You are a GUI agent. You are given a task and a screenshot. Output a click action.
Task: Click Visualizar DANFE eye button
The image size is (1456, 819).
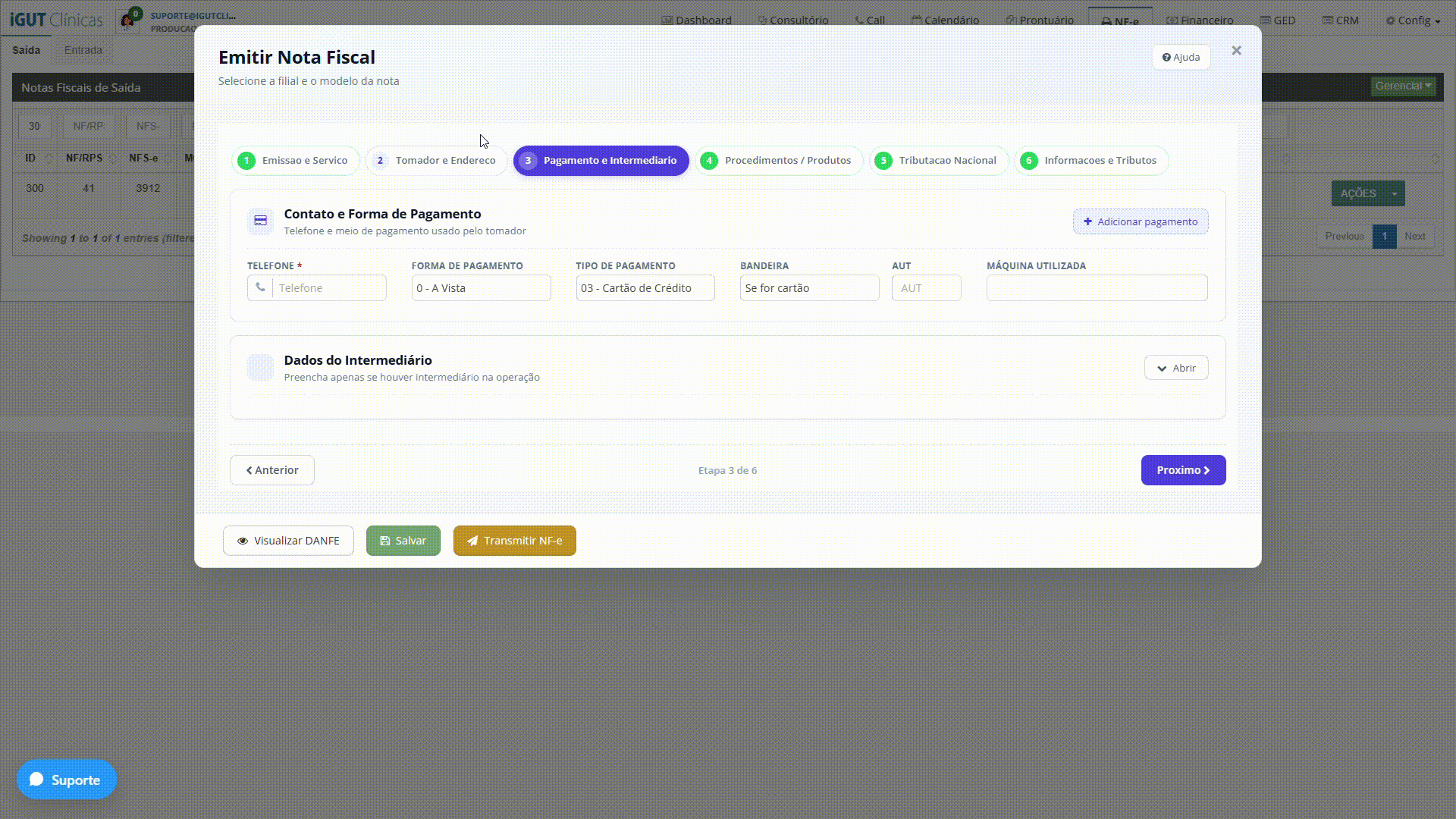(288, 541)
